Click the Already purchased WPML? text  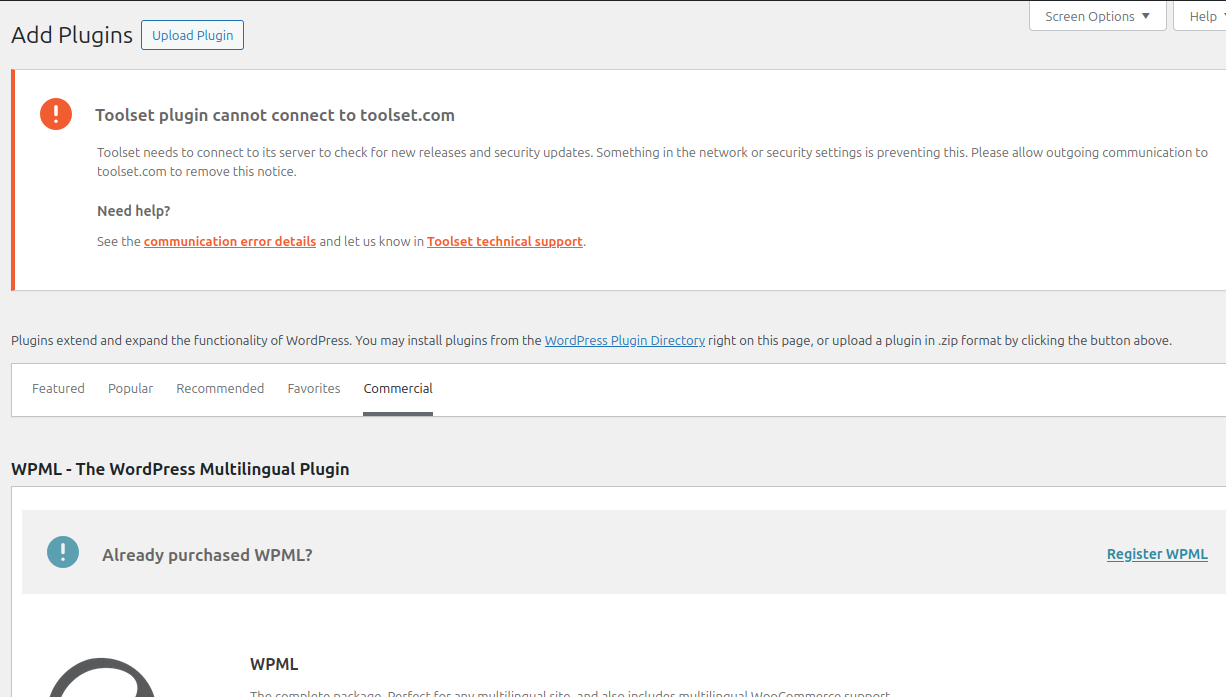pos(207,555)
